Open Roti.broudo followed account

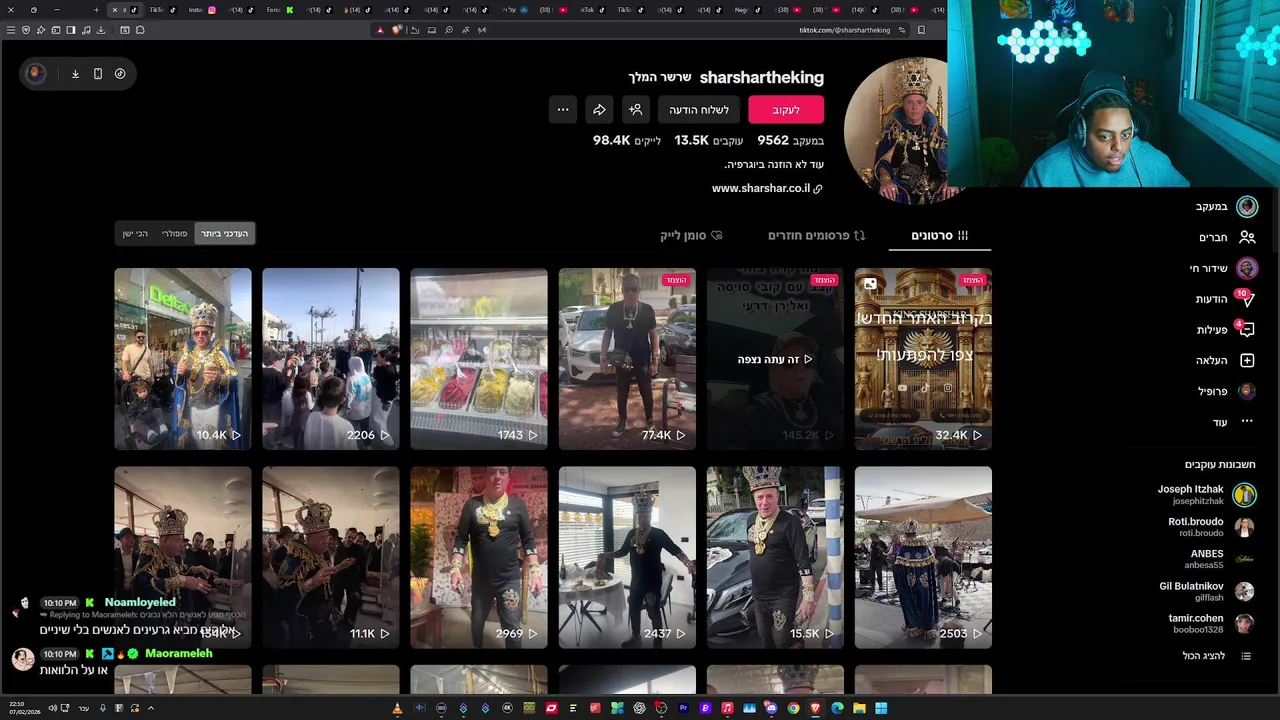[x=1210, y=527]
